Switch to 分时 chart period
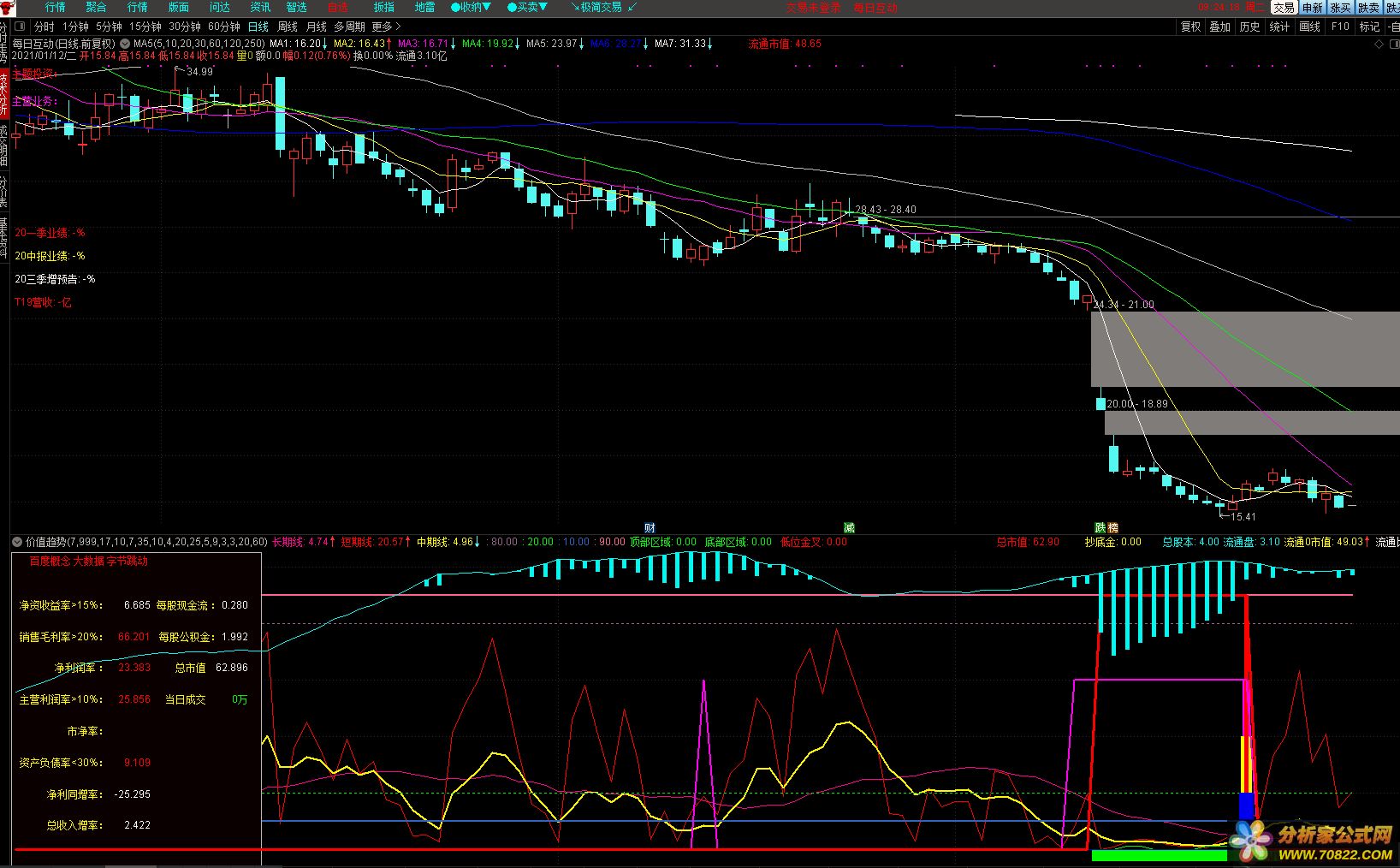 point(44,27)
